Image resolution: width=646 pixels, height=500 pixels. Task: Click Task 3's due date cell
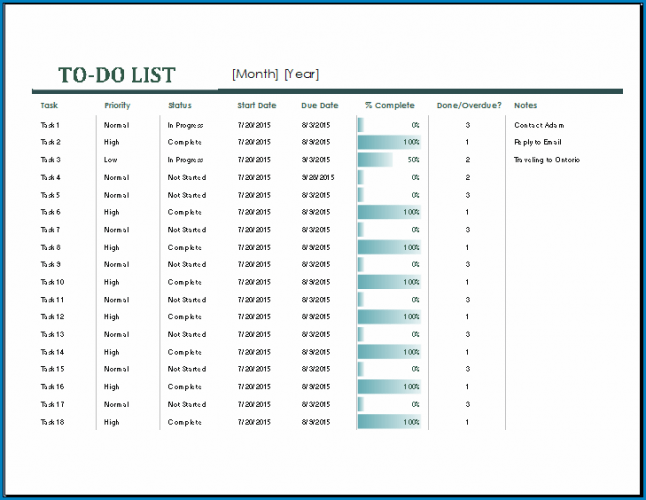pyautogui.click(x=316, y=160)
